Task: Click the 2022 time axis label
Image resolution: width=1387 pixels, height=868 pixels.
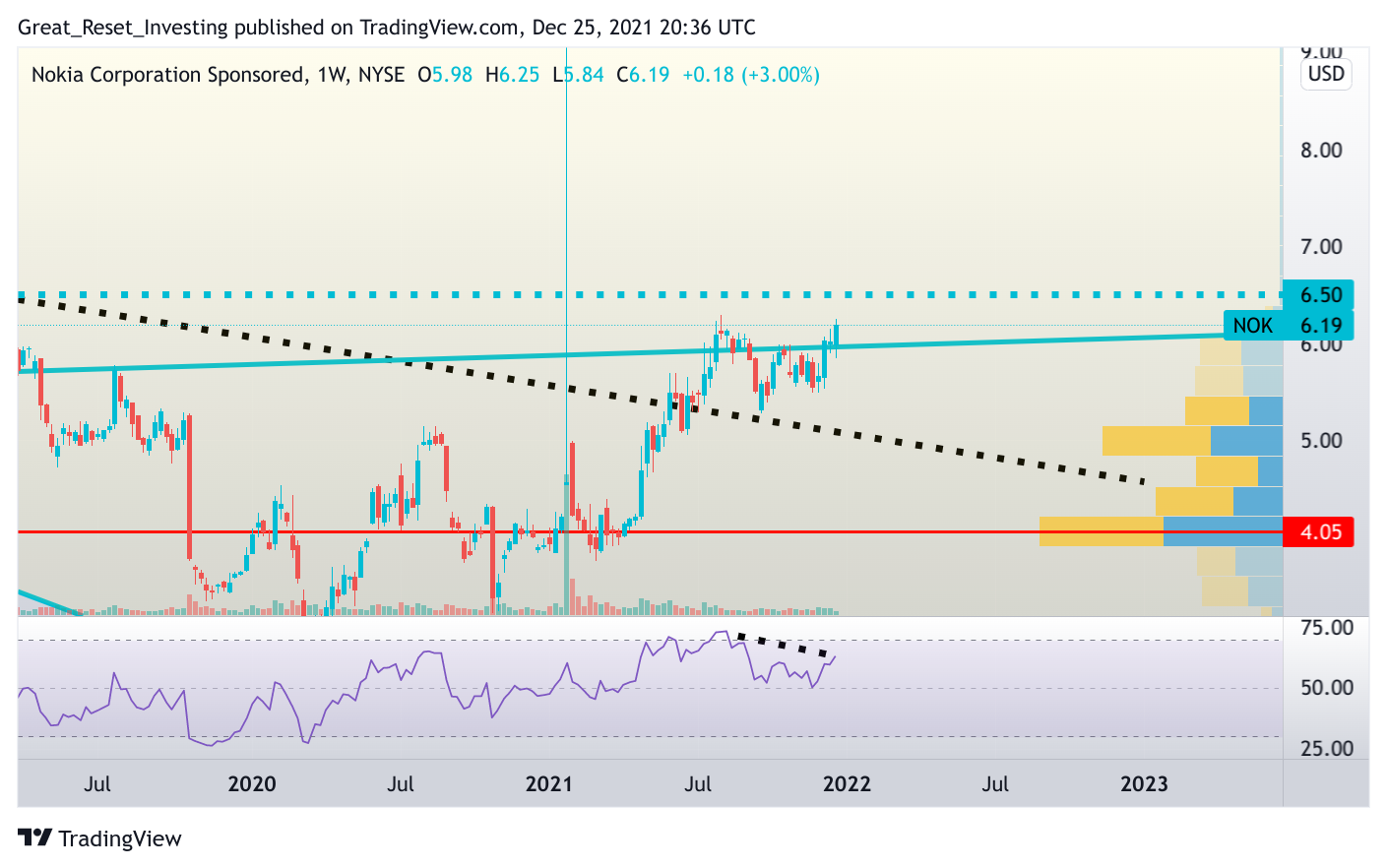Action: coord(847,784)
